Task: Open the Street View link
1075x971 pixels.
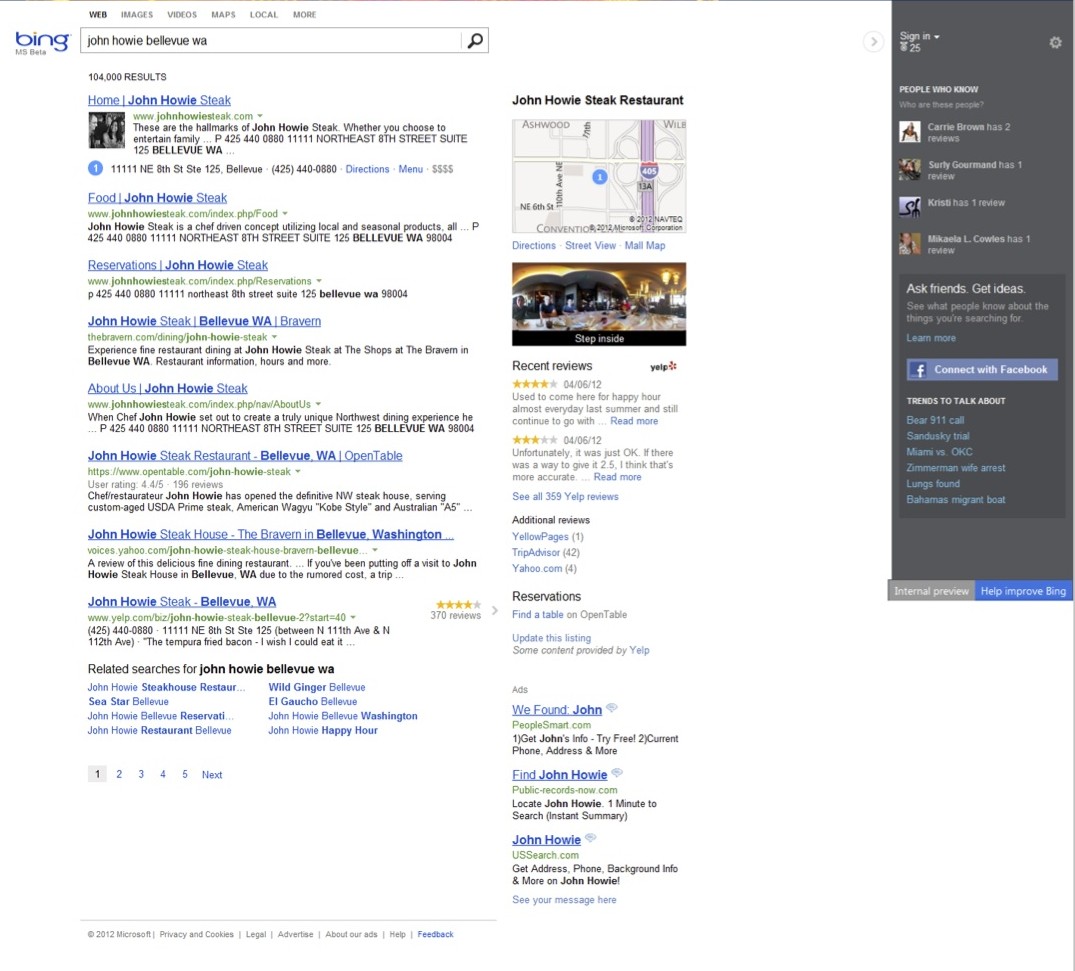Action: (x=590, y=246)
